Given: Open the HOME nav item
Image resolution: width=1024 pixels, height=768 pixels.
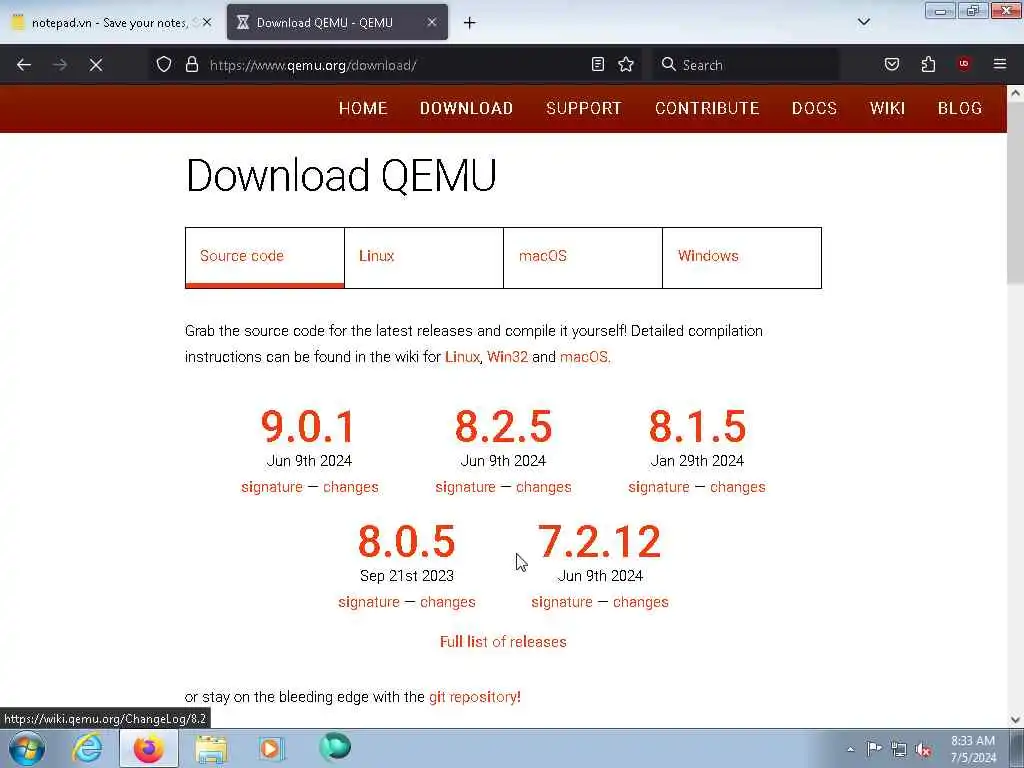Looking at the screenshot, I should (363, 108).
